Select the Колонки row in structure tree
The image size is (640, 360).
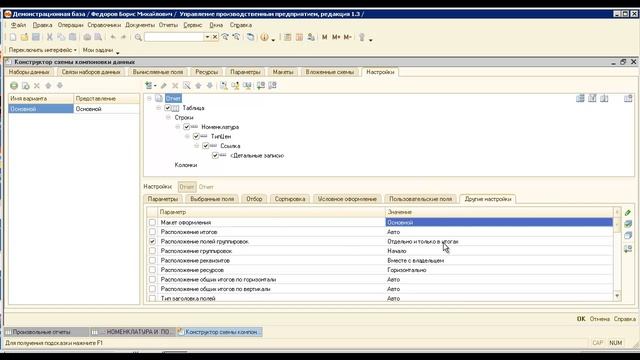click(x=186, y=165)
